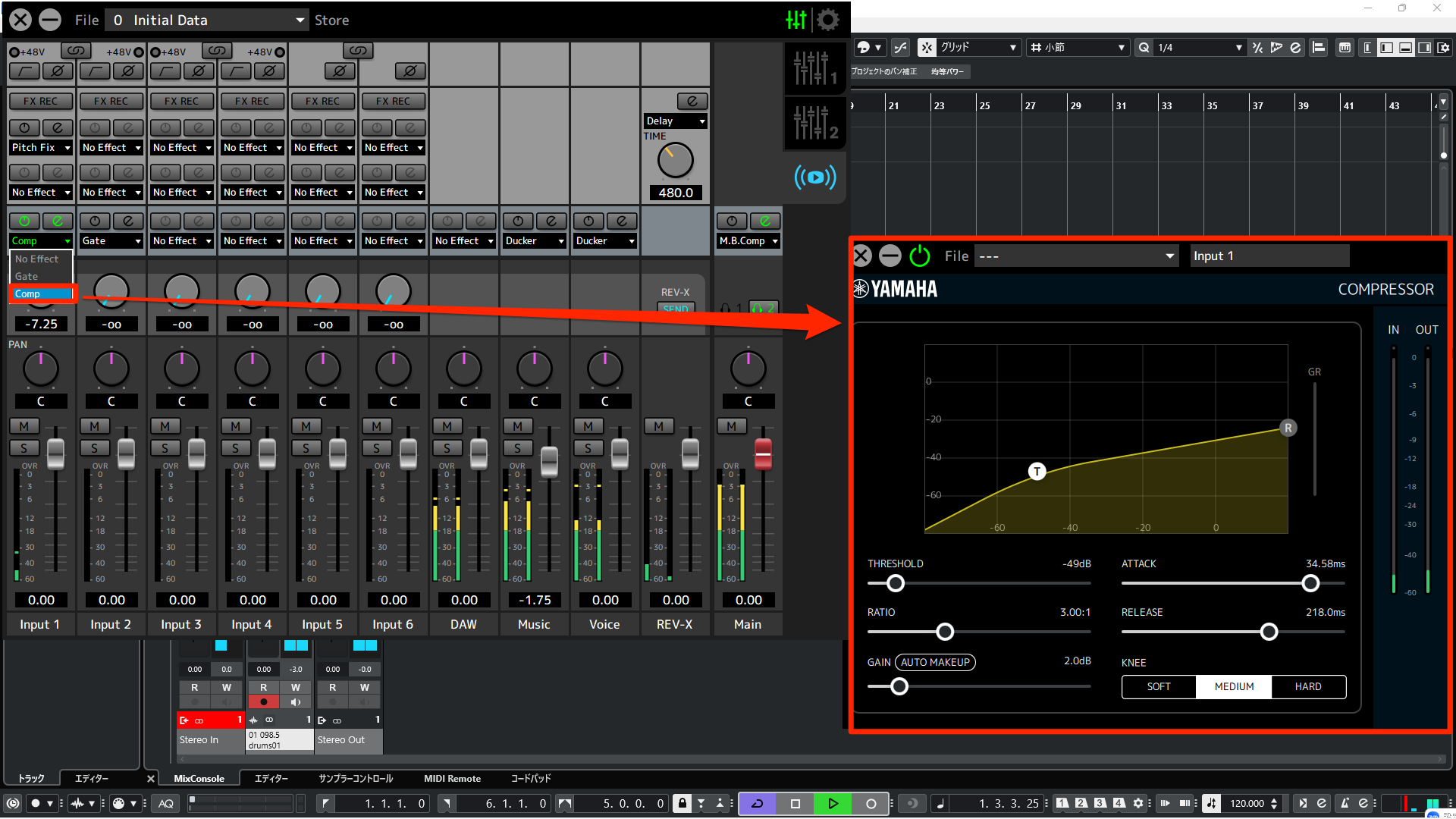This screenshot has width=1456, height=819.
Task: Enable high-pass filter on Input 1
Action: 24,71
